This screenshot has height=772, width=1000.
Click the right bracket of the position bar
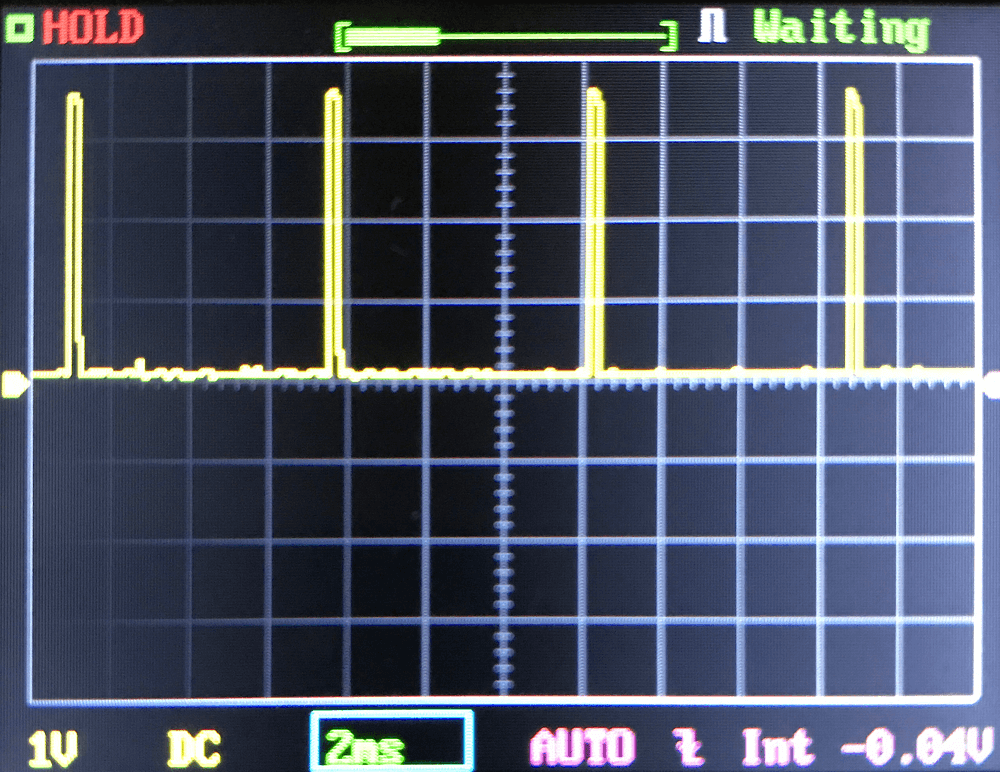pyautogui.click(x=673, y=37)
